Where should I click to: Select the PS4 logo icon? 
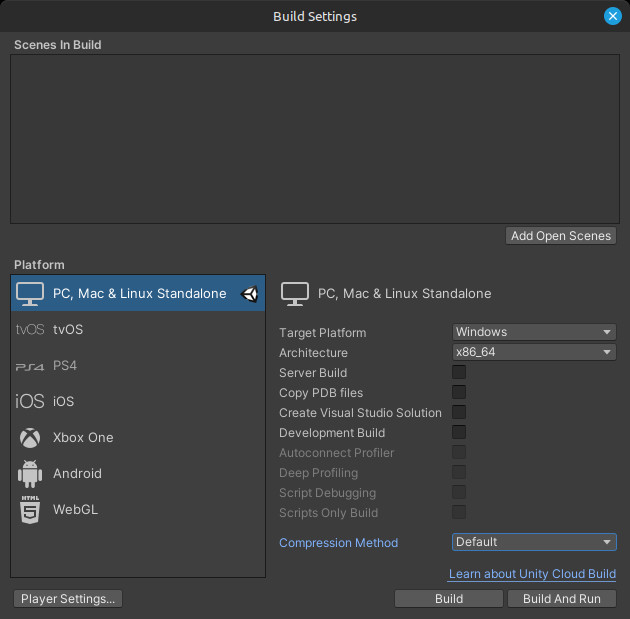click(30, 366)
